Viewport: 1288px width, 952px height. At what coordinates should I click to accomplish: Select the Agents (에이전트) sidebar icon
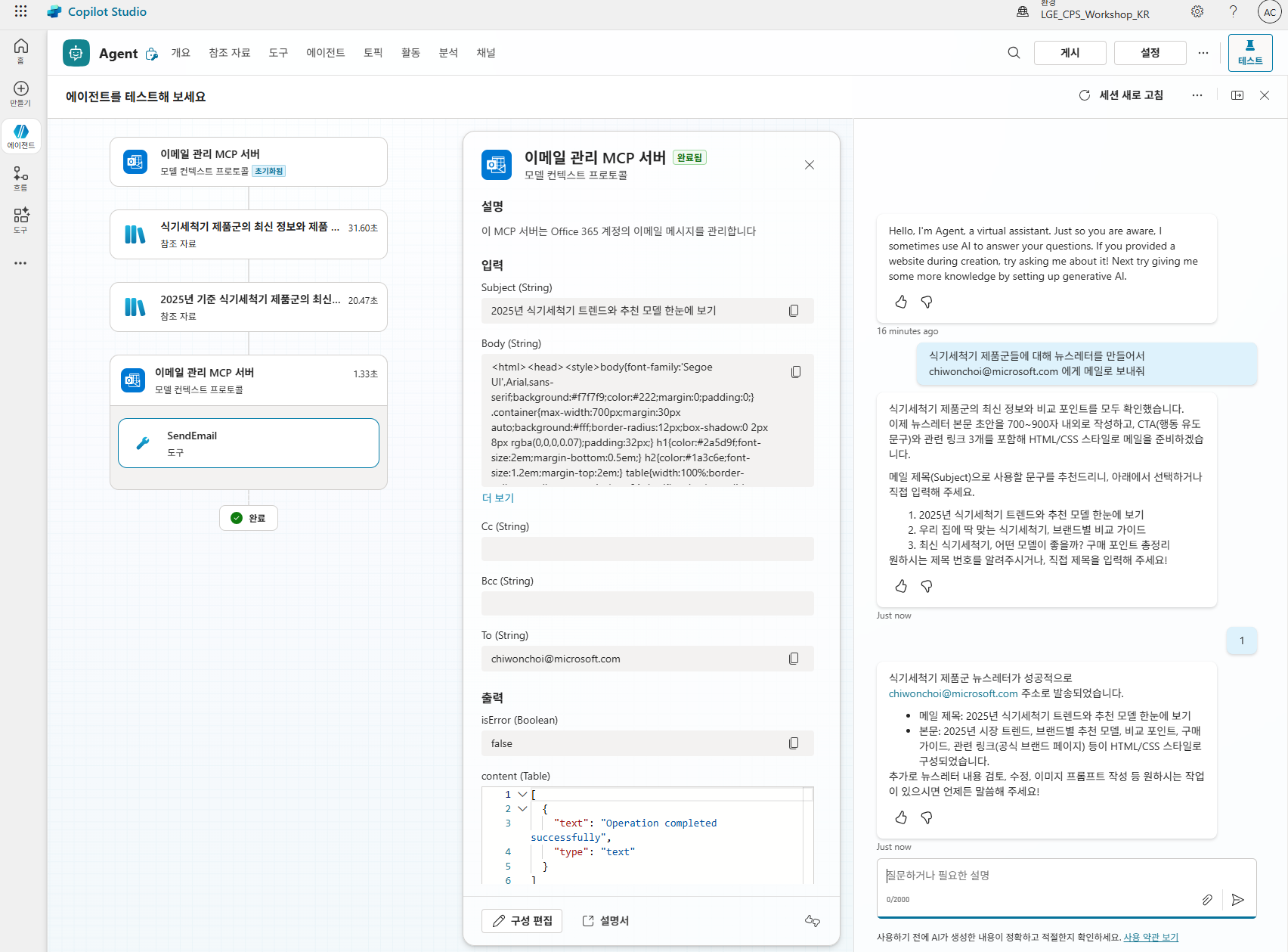click(21, 136)
